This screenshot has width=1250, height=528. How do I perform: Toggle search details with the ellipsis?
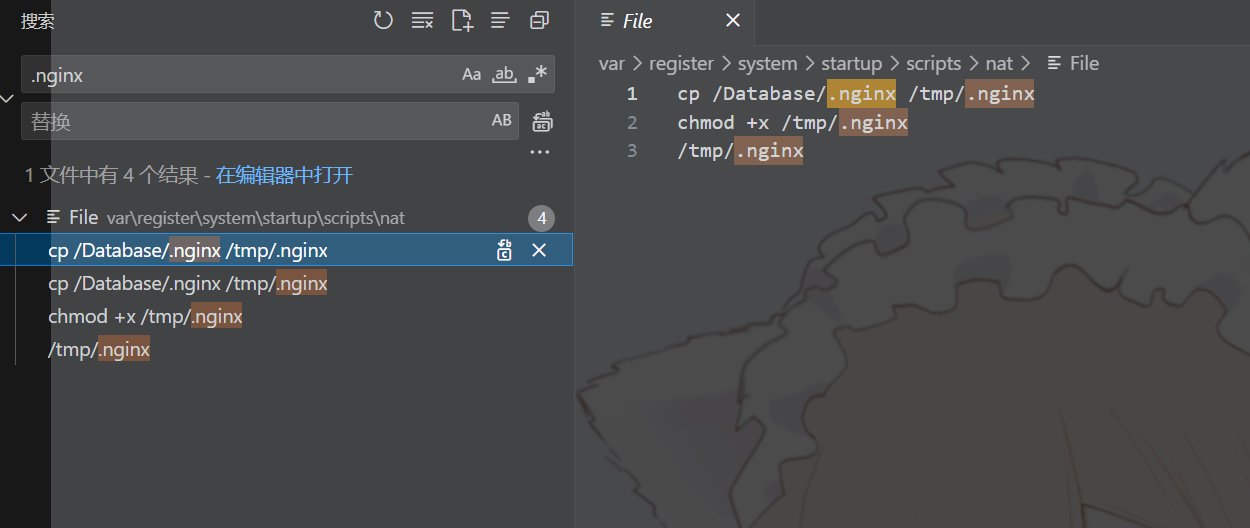[x=540, y=153]
